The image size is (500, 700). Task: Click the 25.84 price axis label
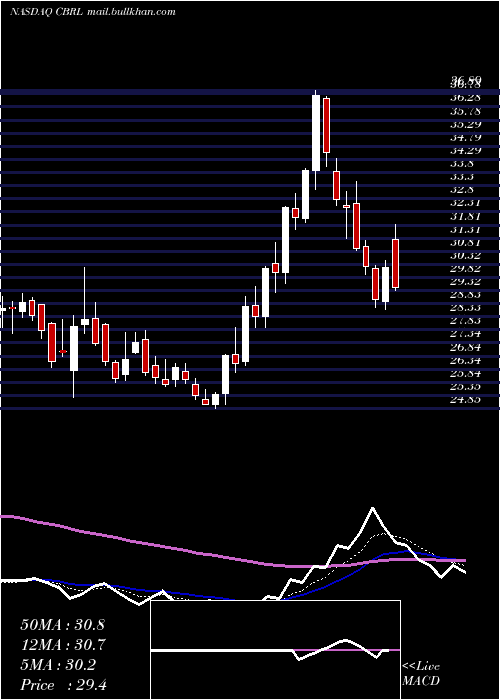pyautogui.click(x=466, y=373)
